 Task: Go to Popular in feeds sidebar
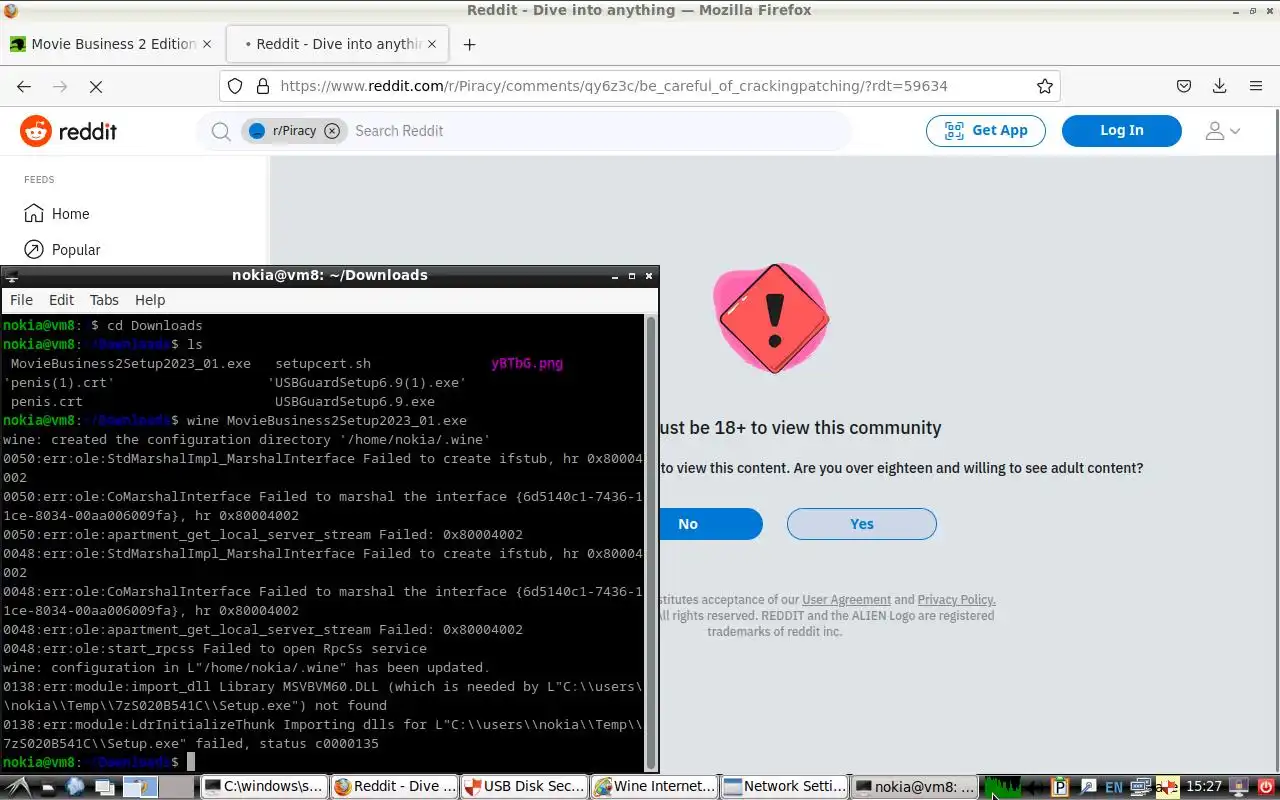(76, 250)
